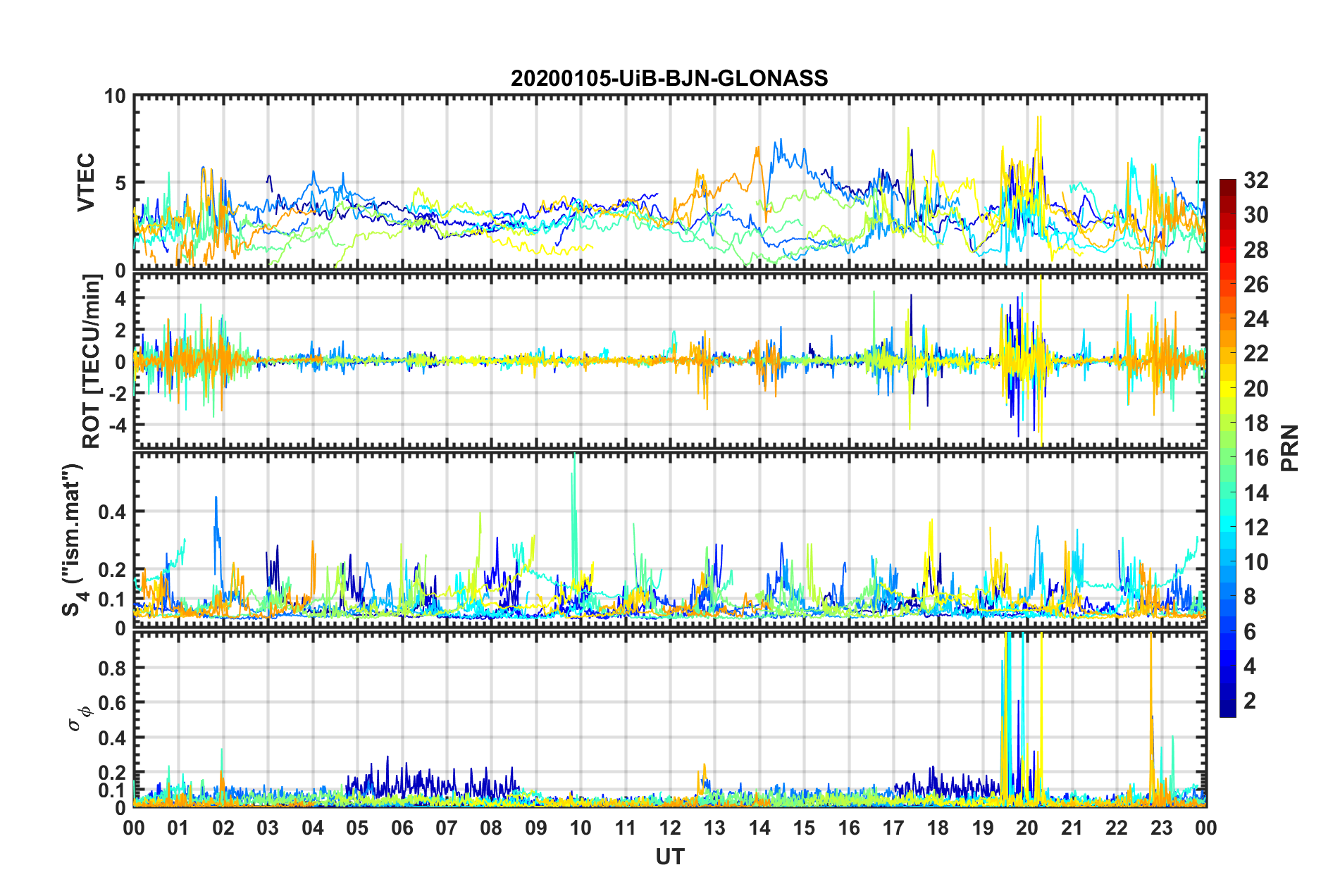1340x896 pixels.
Task: Click colorbar tick label 22
Action: pyautogui.click(x=1255, y=354)
